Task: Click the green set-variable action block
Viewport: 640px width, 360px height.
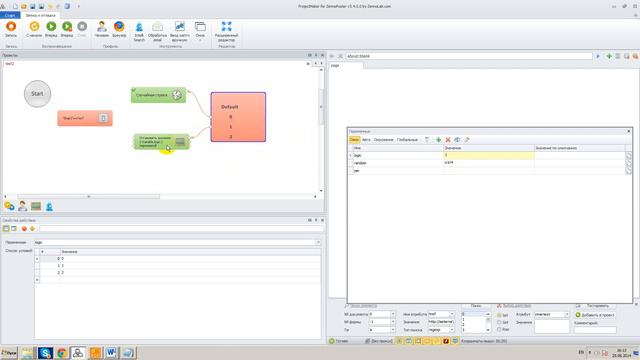Action: (x=162, y=142)
